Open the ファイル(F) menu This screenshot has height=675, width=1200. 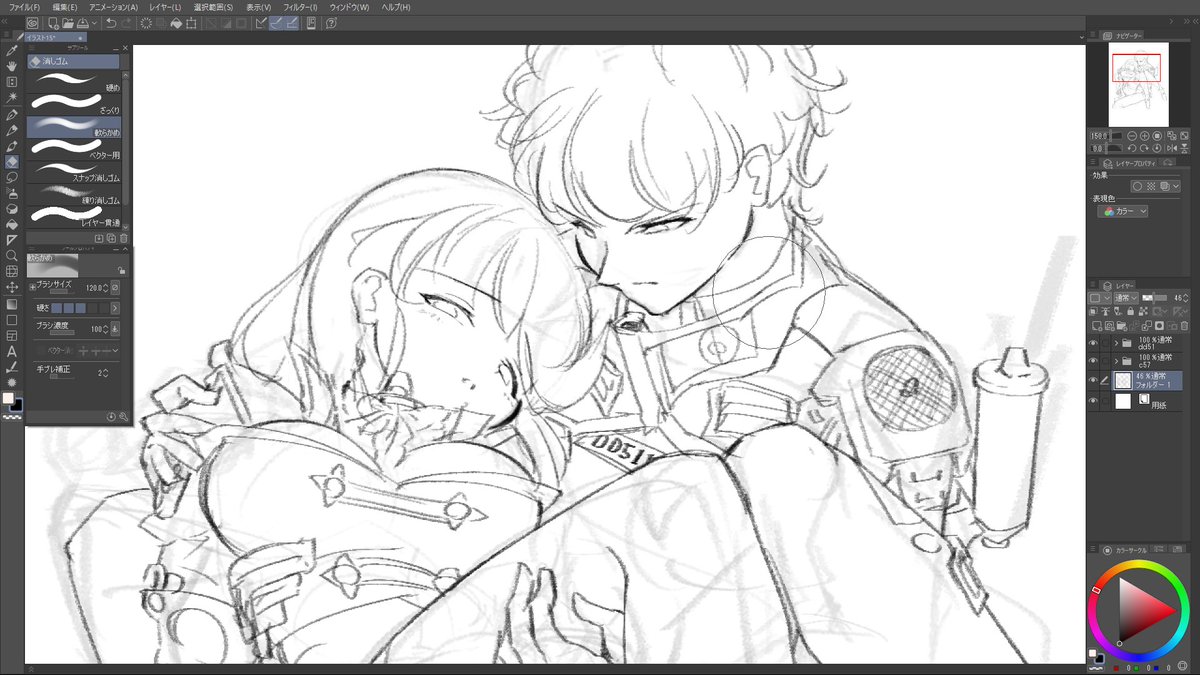point(24,7)
